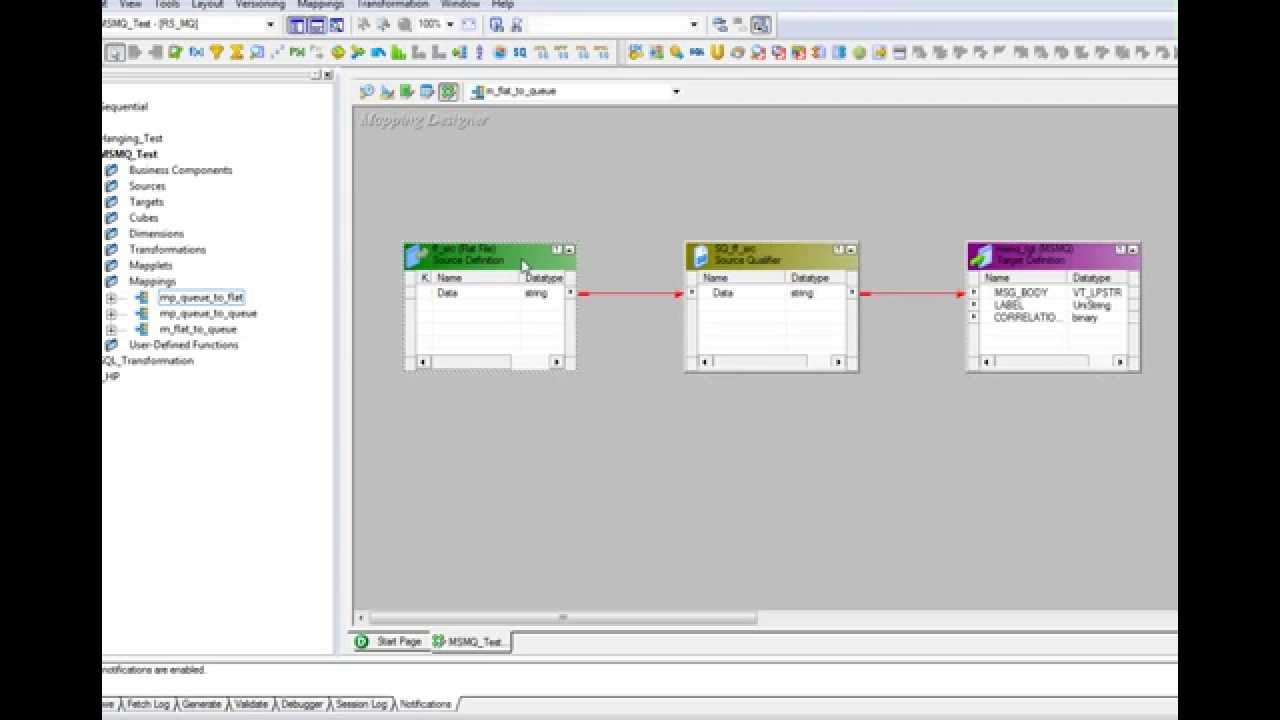Click the green circle toolbar icon
The height and width of the screenshot is (720, 1280).
pos(858,52)
